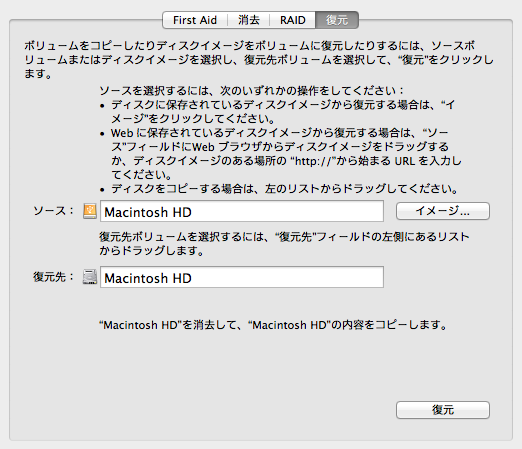Select the RAID tab

(293, 20)
